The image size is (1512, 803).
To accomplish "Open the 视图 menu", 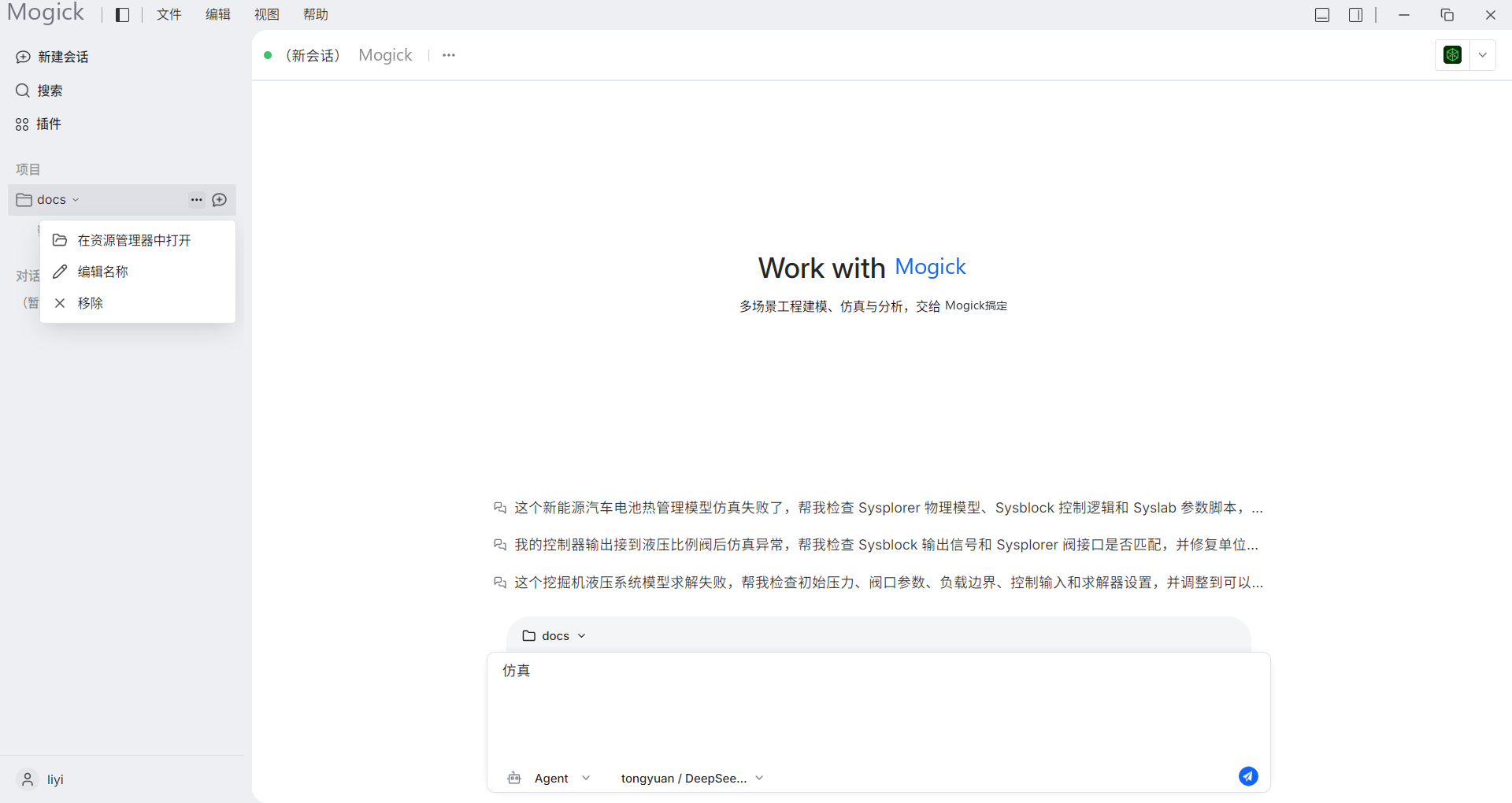I will point(267,15).
